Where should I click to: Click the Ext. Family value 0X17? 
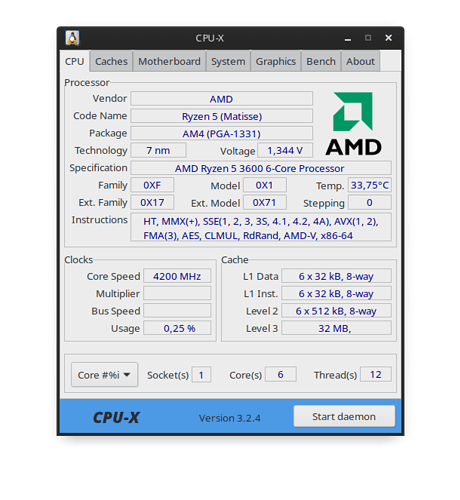[152, 202]
